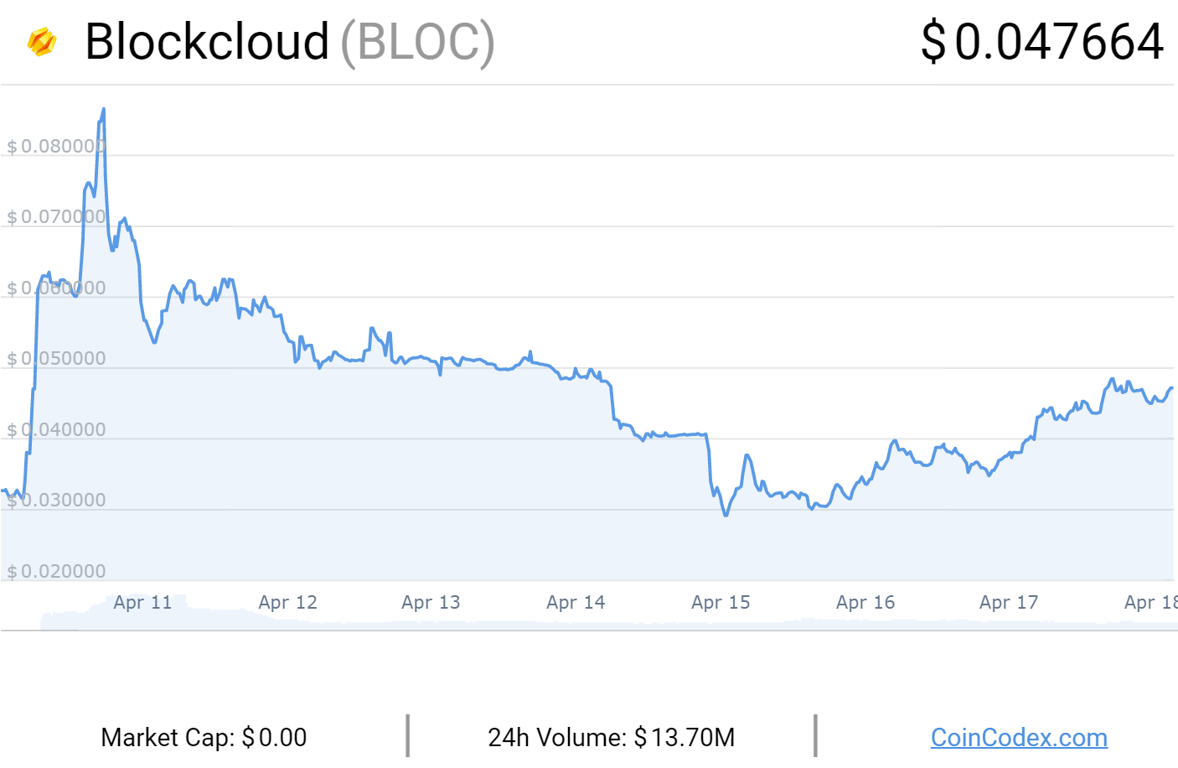Click the $0.080000 price axis label

(56, 147)
